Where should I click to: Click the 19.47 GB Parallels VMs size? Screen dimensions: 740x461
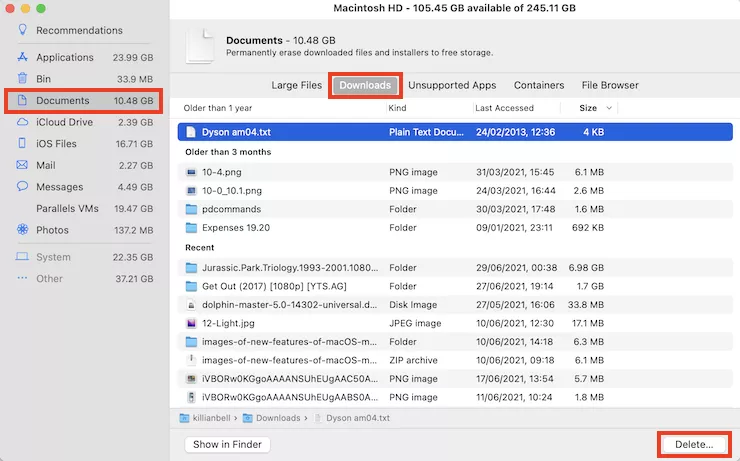(134, 209)
